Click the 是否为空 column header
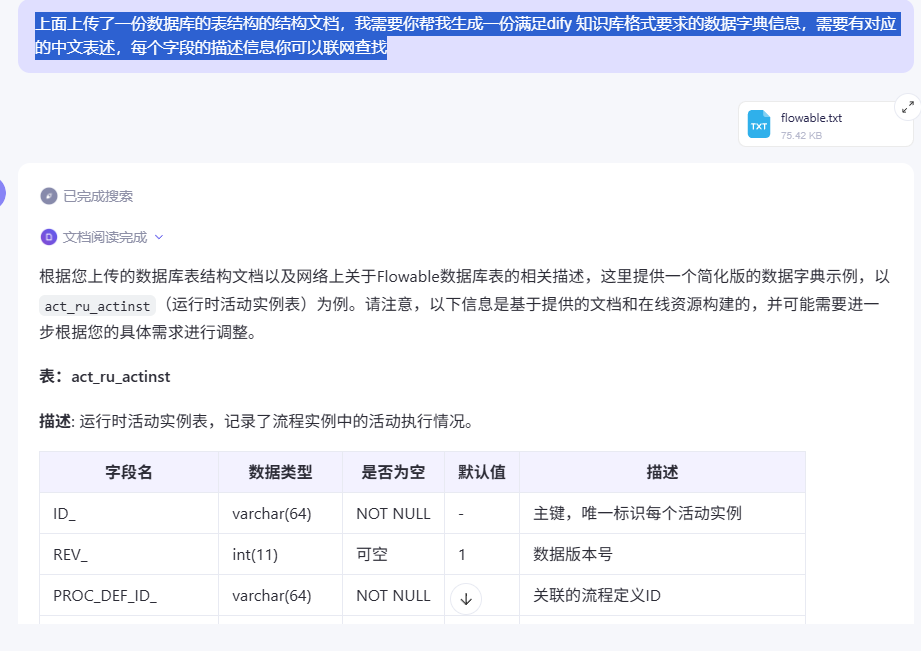The height and width of the screenshot is (651, 921). pos(393,472)
